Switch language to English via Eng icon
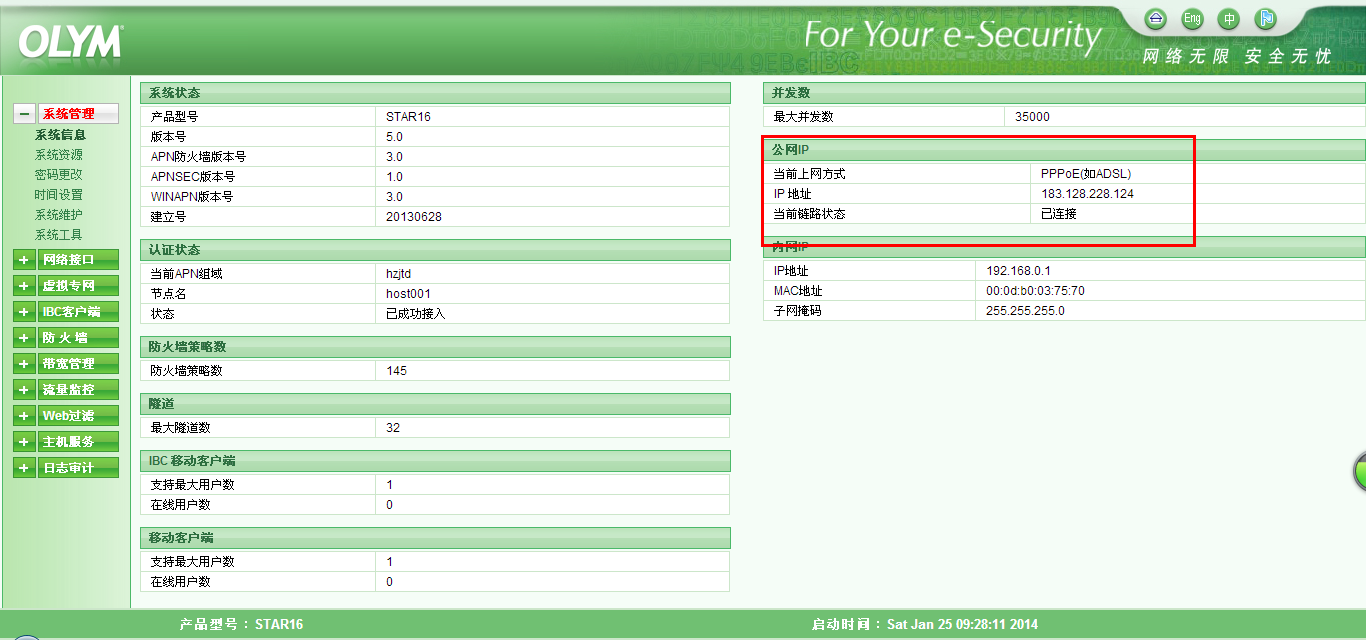1366x640 pixels. click(x=1192, y=19)
